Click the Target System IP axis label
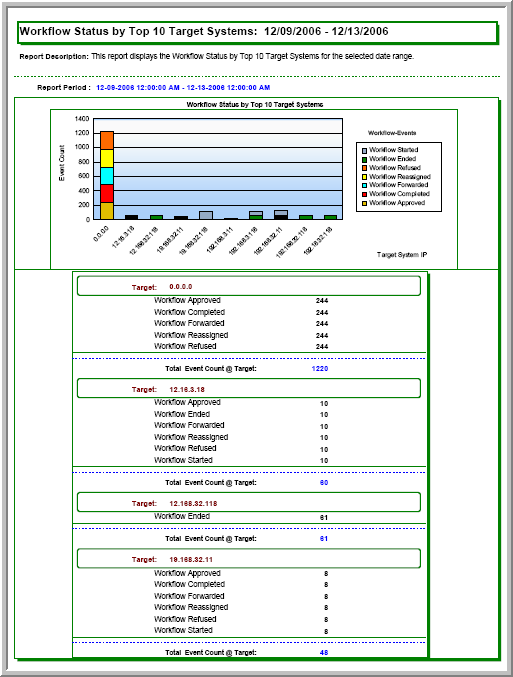 402,255
